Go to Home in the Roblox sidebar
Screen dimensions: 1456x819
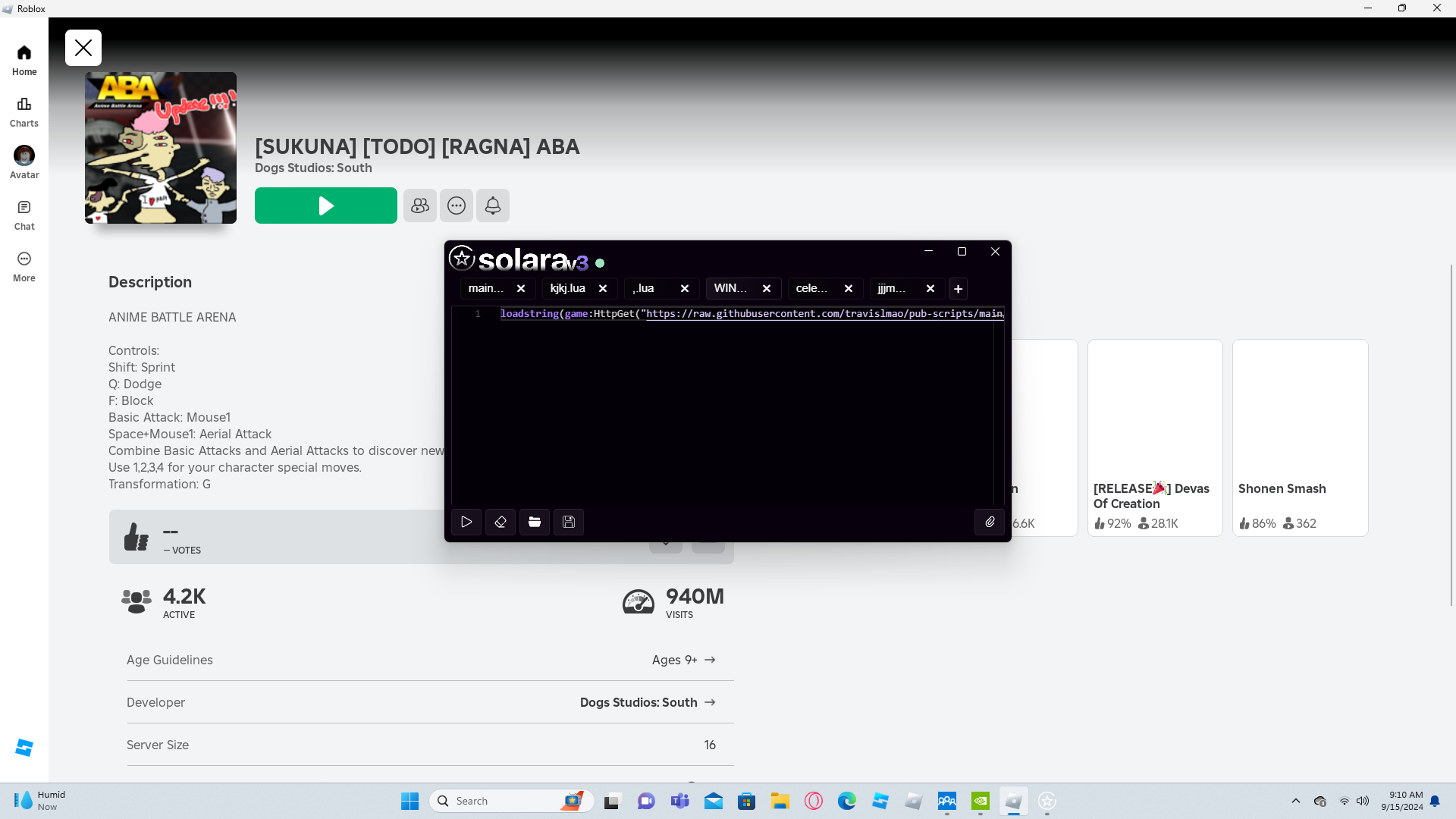coord(24,61)
